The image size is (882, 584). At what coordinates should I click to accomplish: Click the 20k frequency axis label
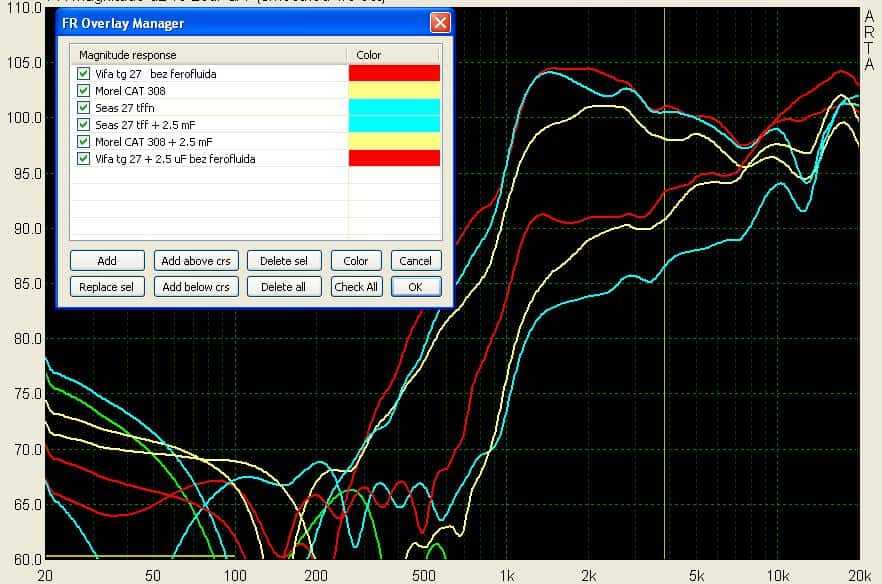point(860,576)
